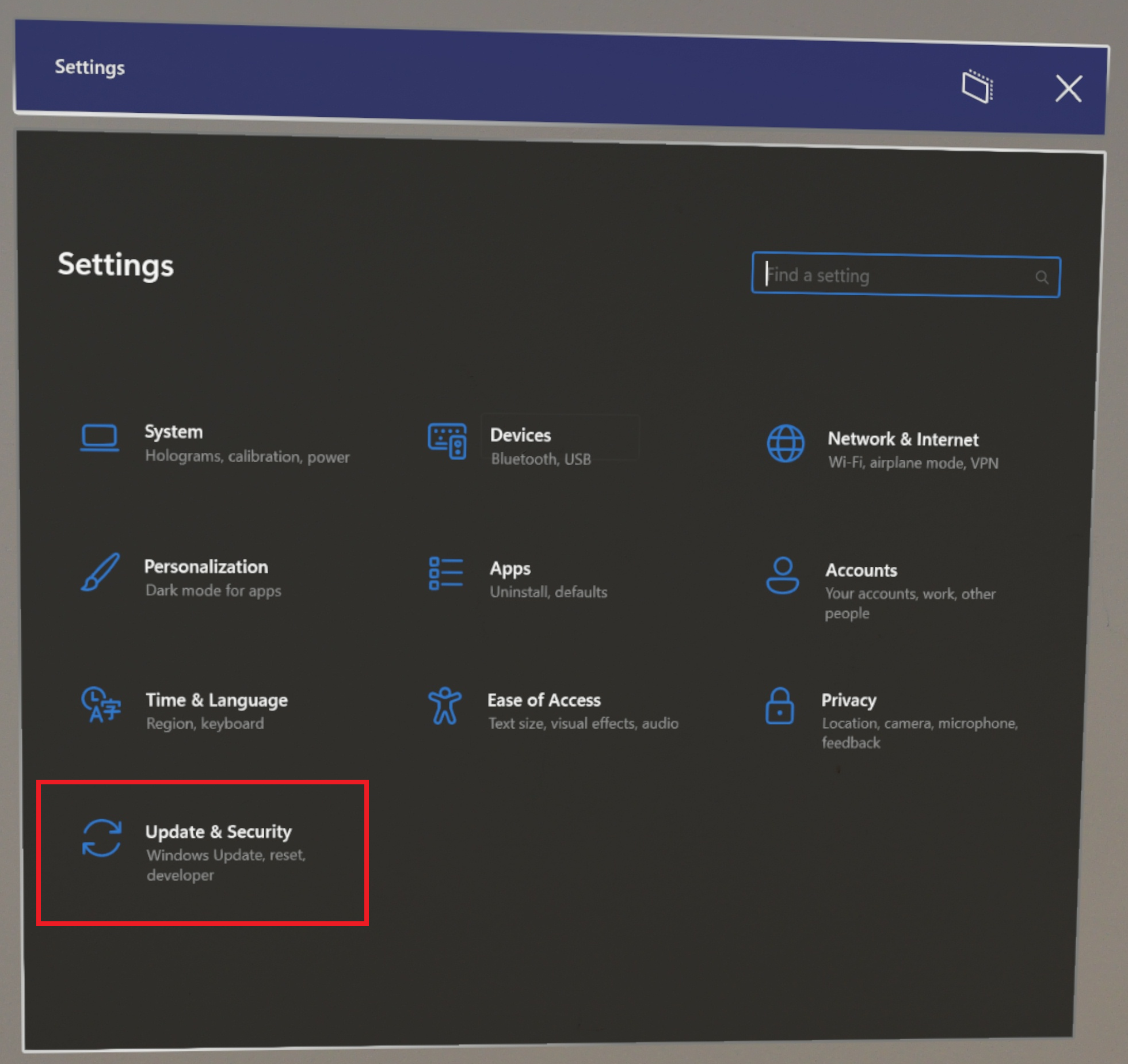Click the Time & Language clock icon

pyautogui.click(x=101, y=704)
